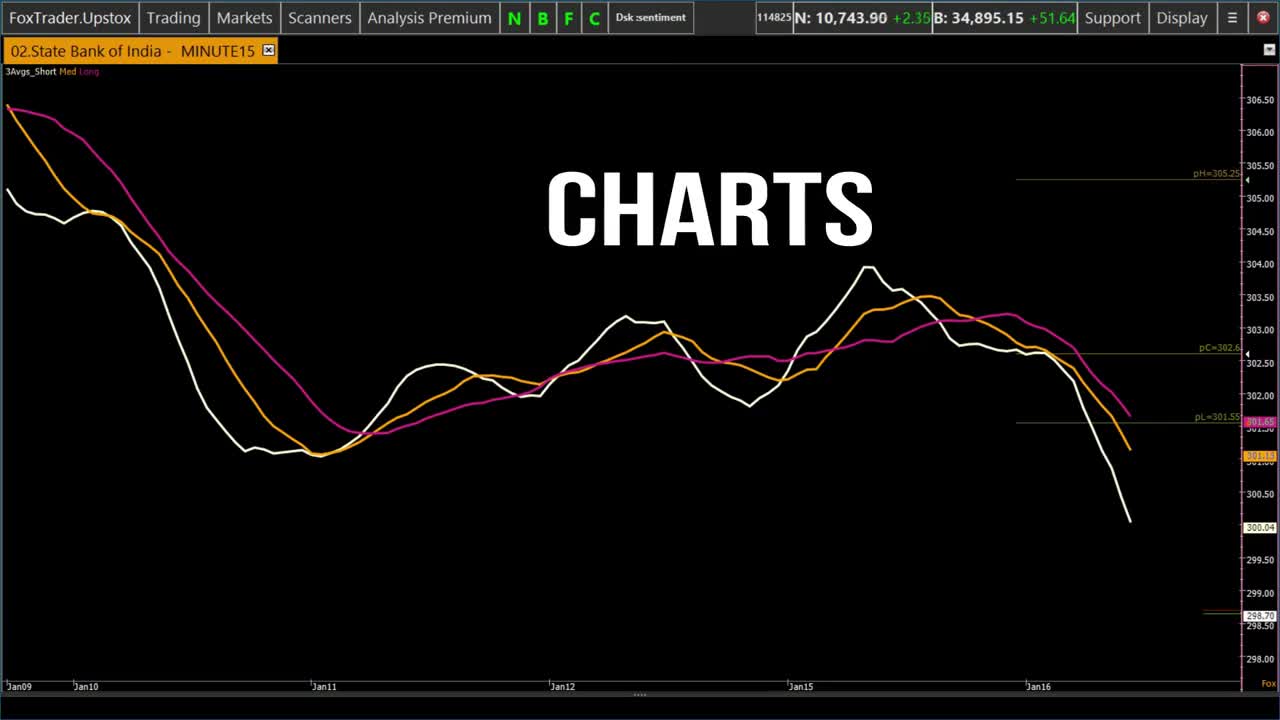Click the Jan12 date label
Screen dimensions: 1280x720
click(x=563, y=687)
